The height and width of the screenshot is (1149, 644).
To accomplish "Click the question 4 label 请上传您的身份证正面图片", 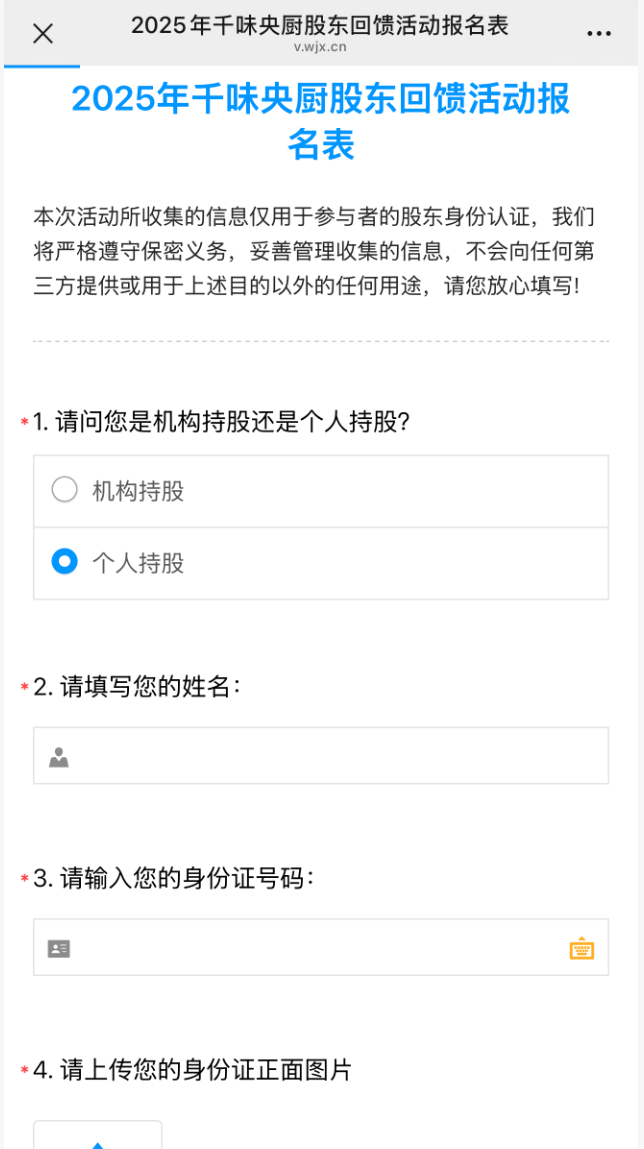I will [192, 1070].
